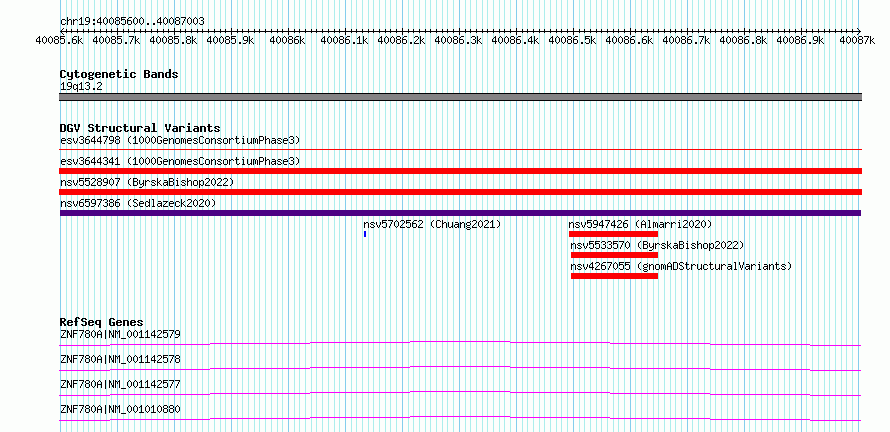The image size is (890, 432).
Task: Open variant nsv6597386 Sedlazeck2020 label
Action: click(x=138, y=203)
